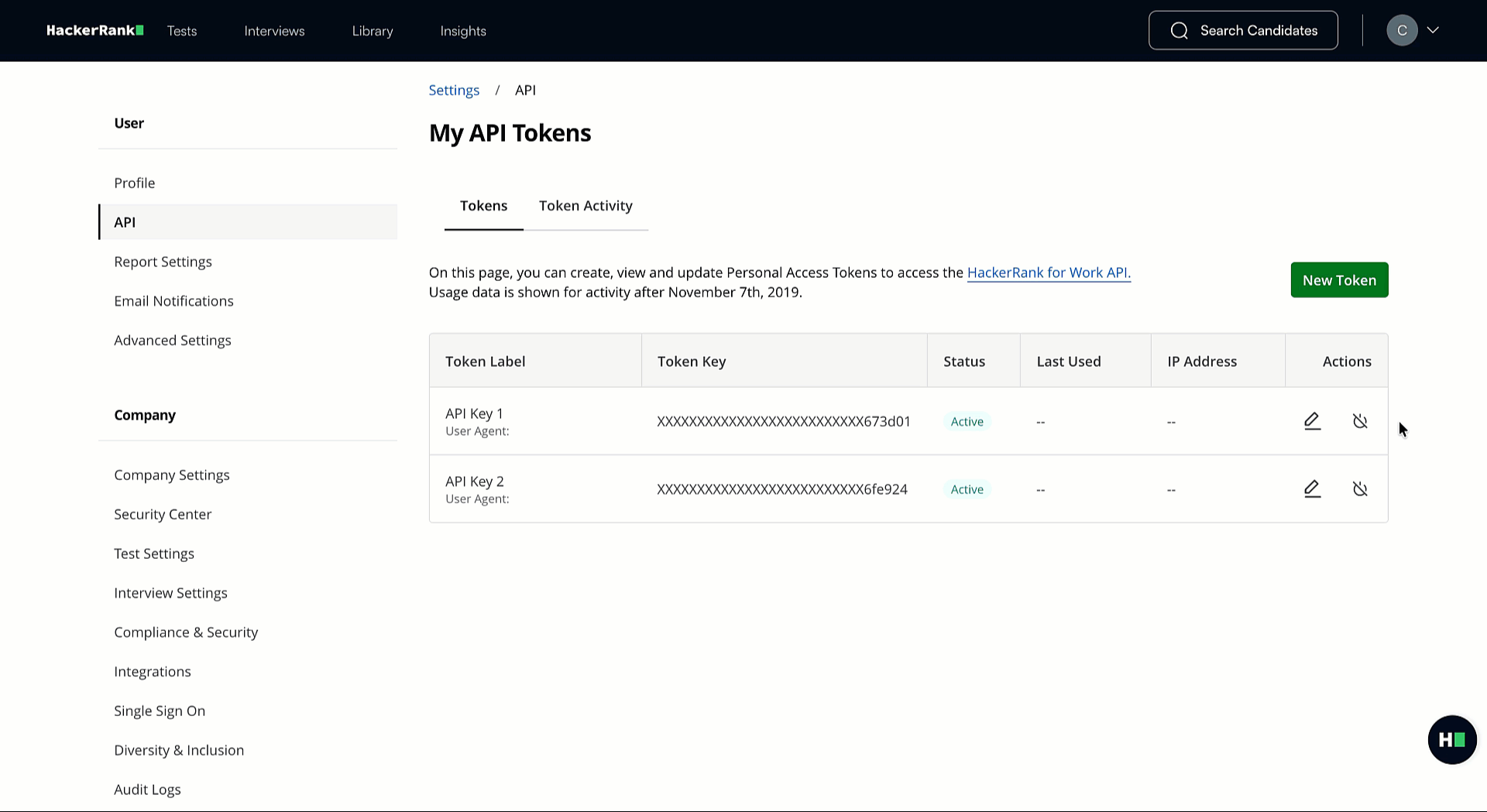
Task: Edit the API Key 2 token
Action: point(1312,488)
